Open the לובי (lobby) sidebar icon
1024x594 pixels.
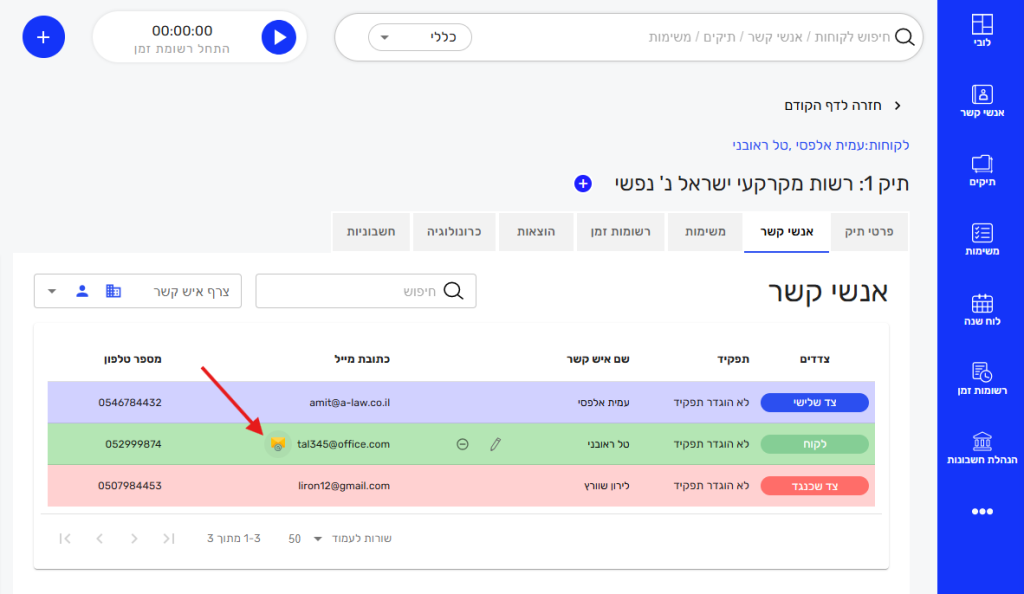[x=982, y=33]
